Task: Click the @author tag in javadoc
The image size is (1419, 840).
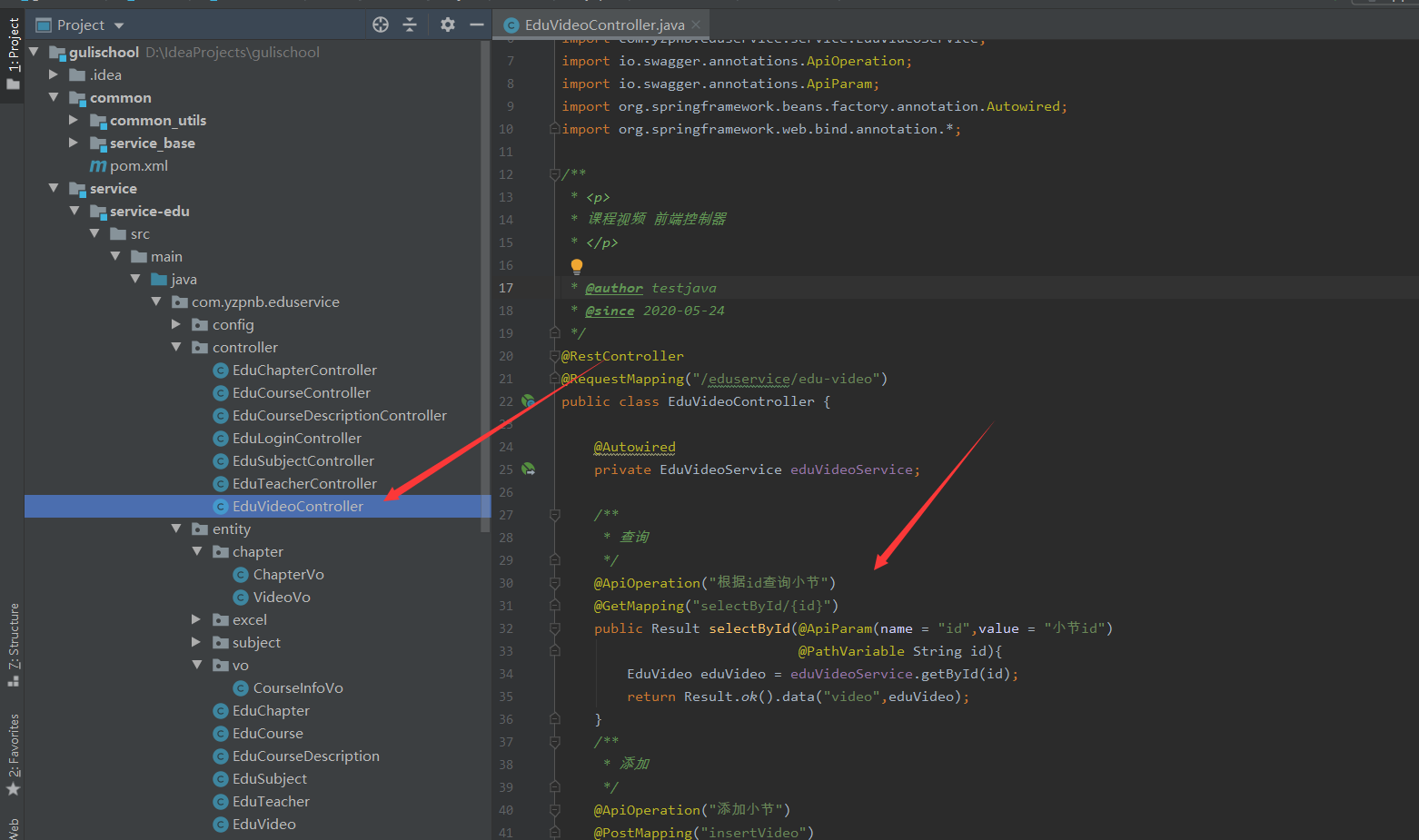Action: pyautogui.click(x=614, y=288)
